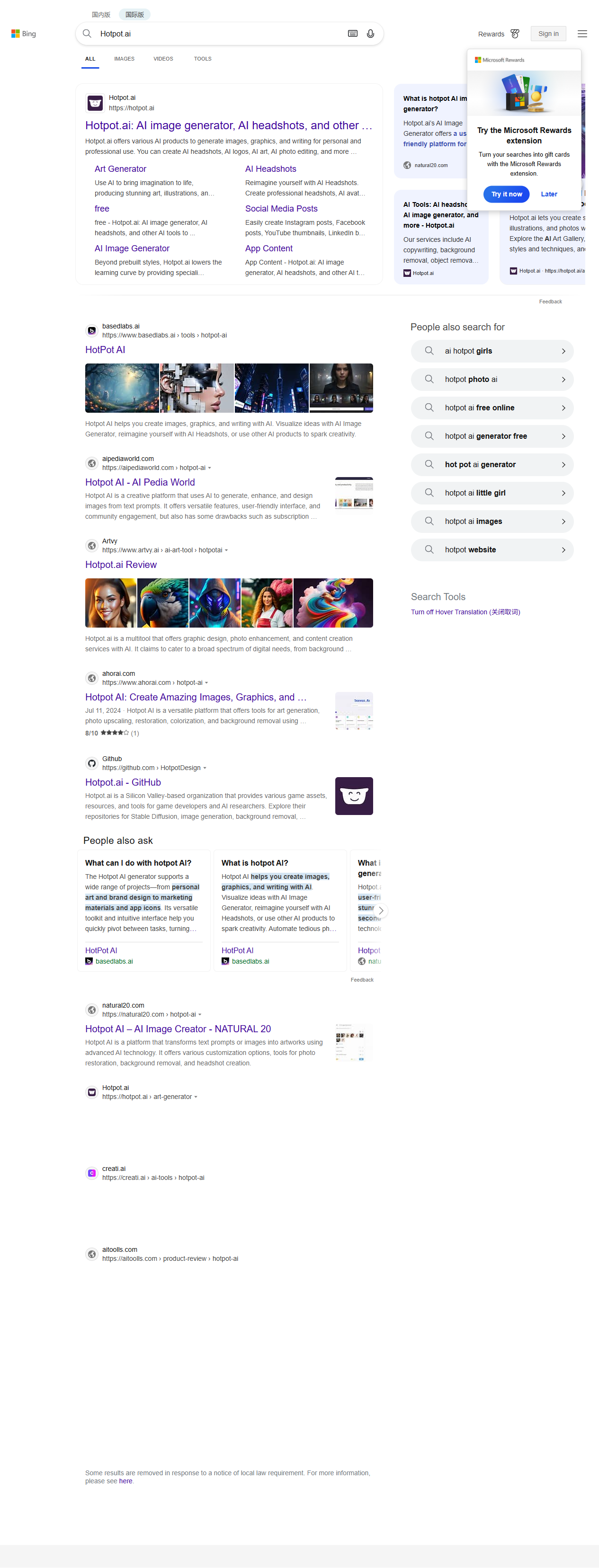This screenshot has height=1568, width=599.
Task: Expand the github.com HotpotDesign URL dropdown
Action: 205,768
